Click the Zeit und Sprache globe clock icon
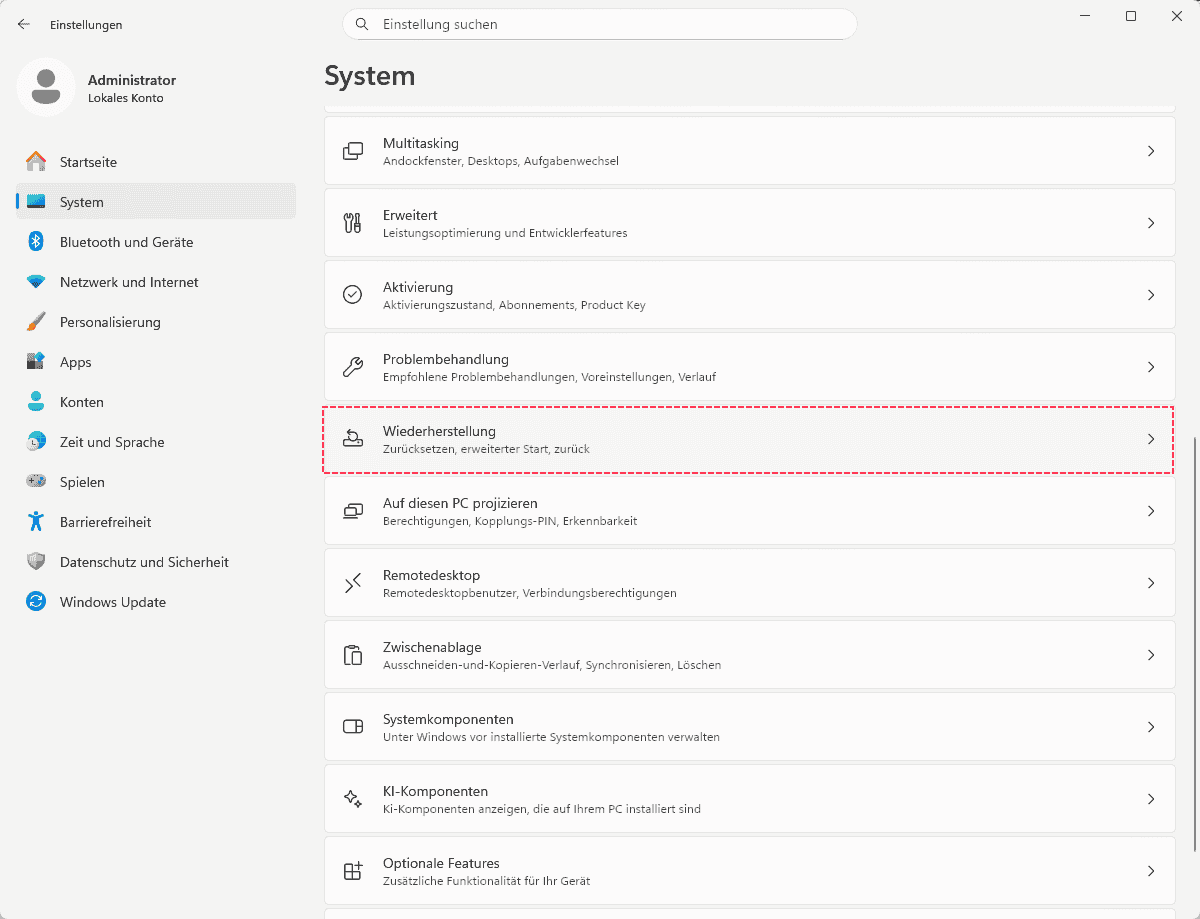Viewport: 1200px width, 919px height. tap(36, 442)
